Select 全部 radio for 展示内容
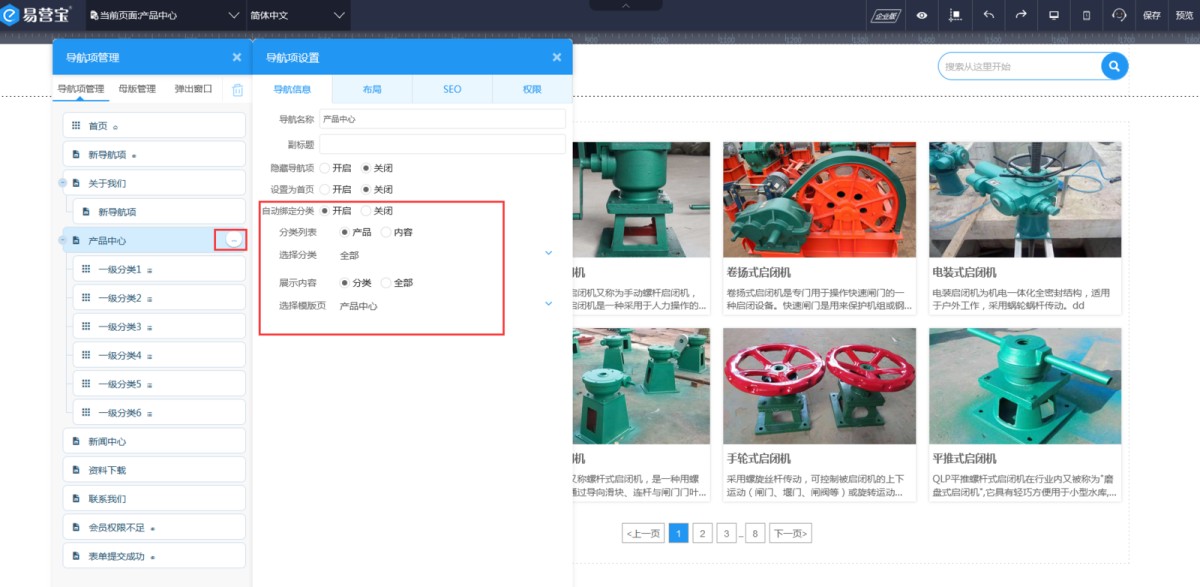Image resolution: width=1200 pixels, height=587 pixels. (386, 283)
